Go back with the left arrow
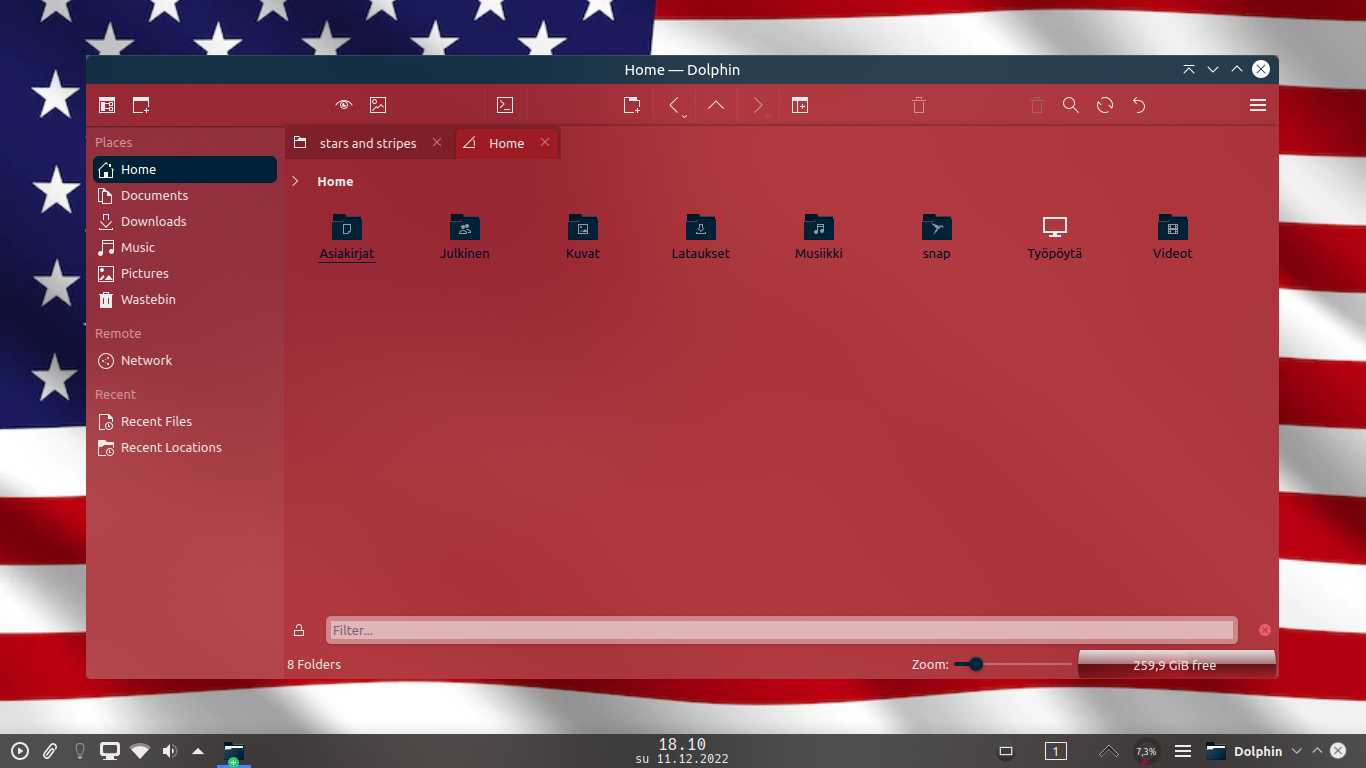The width and height of the screenshot is (1366, 768). (x=674, y=105)
